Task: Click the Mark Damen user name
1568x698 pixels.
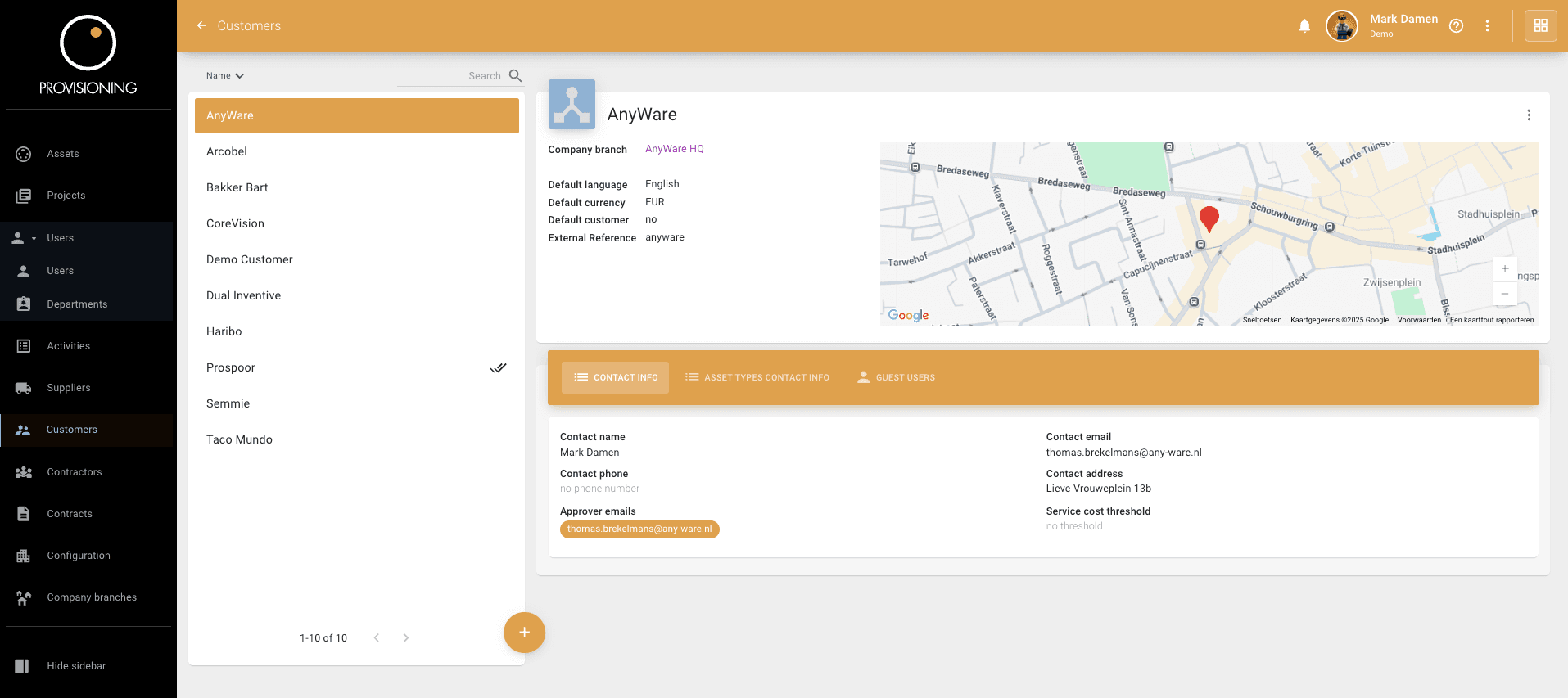Action: point(1403,19)
